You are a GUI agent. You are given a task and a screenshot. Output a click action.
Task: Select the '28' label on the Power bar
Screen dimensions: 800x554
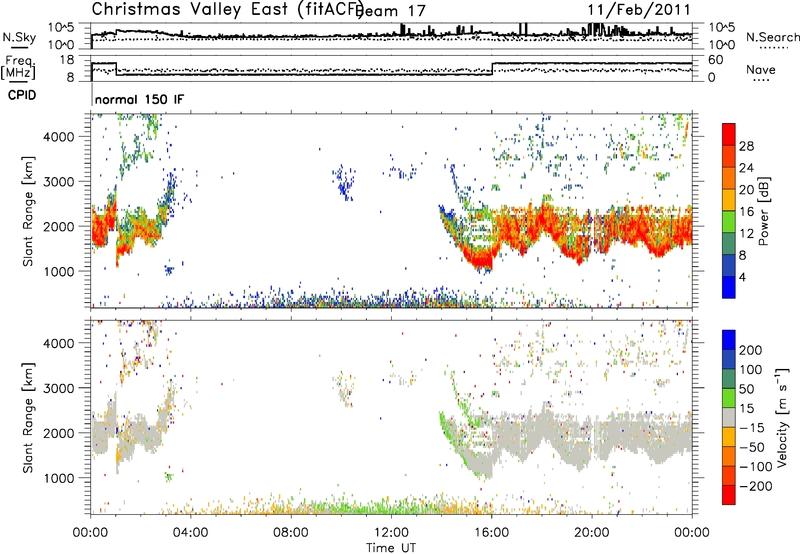(746, 146)
